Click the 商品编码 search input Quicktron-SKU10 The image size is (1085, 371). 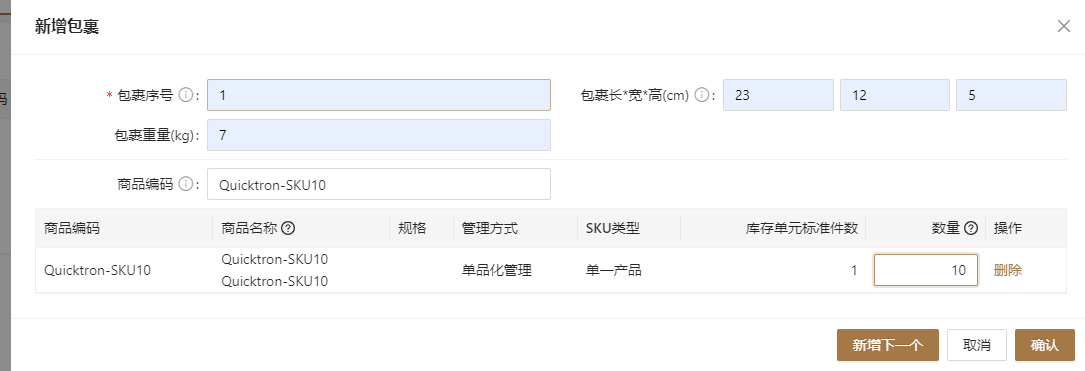[x=379, y=184]
